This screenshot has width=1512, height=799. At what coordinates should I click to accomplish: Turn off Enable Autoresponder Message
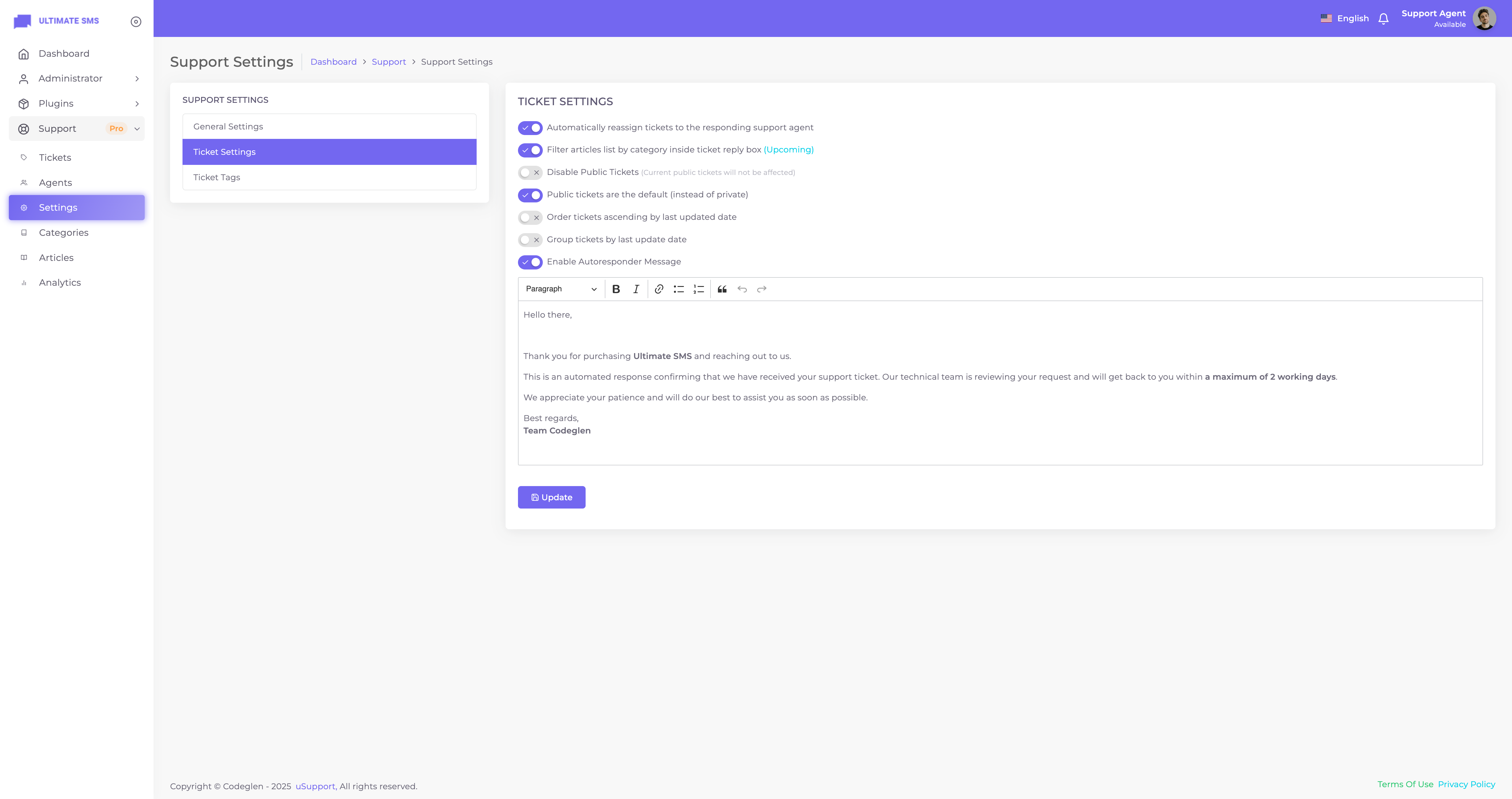tap(529, 262)
